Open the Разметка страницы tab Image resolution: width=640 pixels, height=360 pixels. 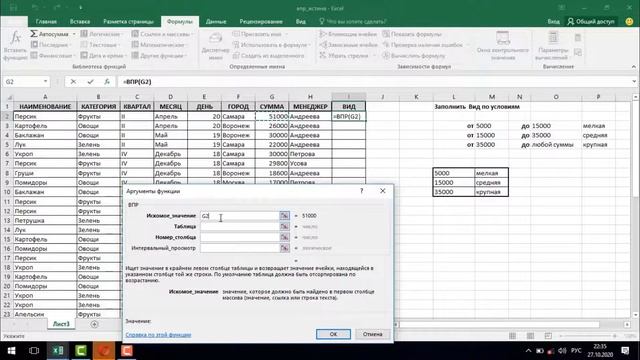coord(128,22)
